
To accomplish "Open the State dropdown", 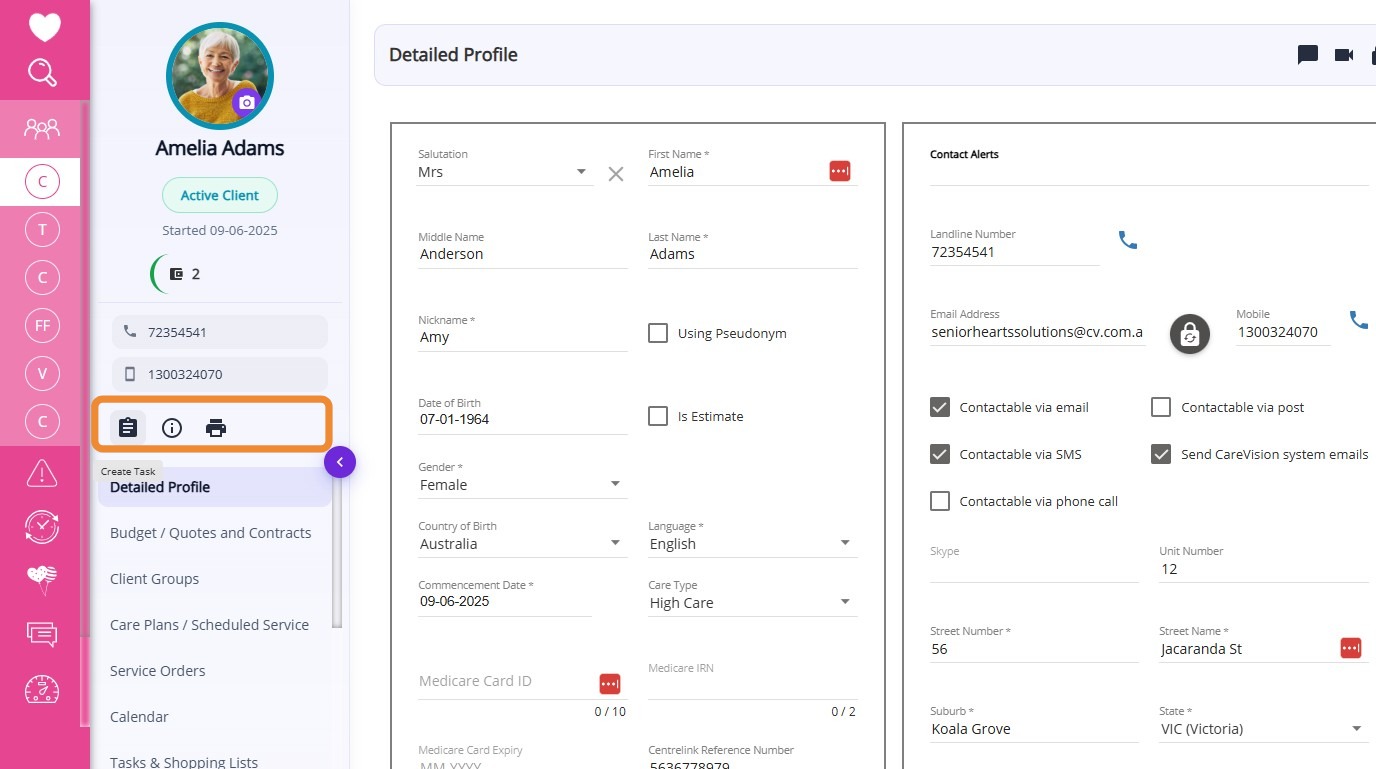I will click(1356, 729).
